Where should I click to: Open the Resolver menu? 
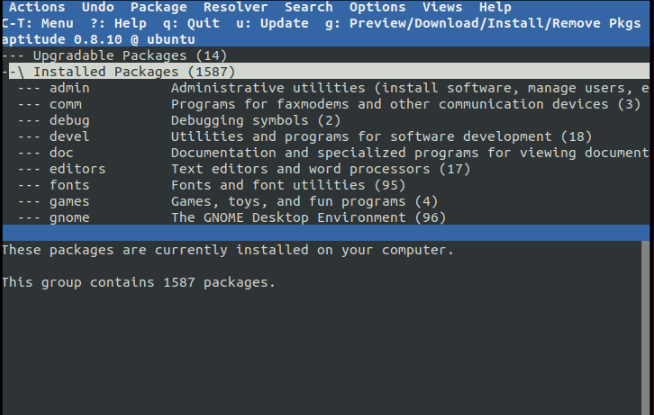(235, 7)
